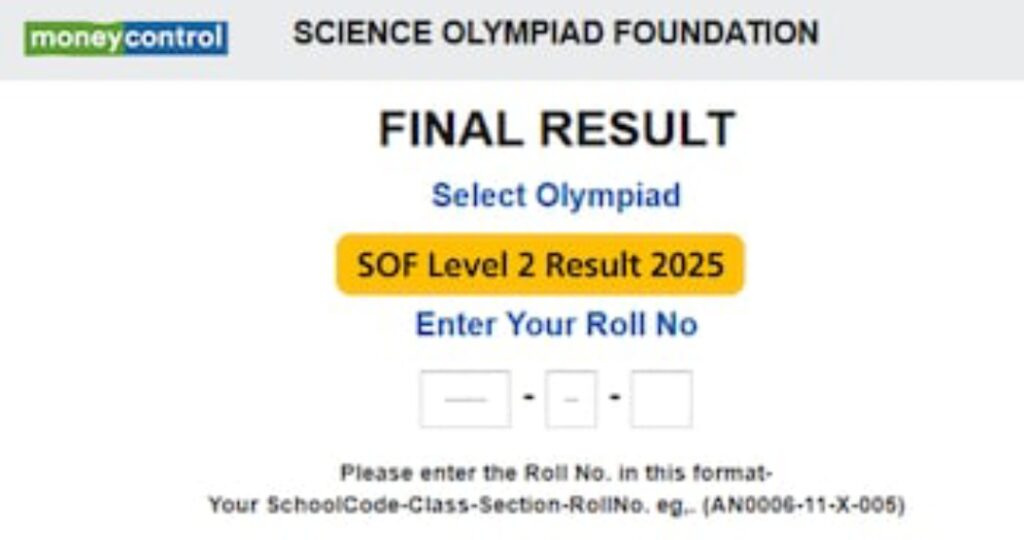The image size is (1024, 540).
Task: Click the dash between second and third boxes
Action: 614,398
